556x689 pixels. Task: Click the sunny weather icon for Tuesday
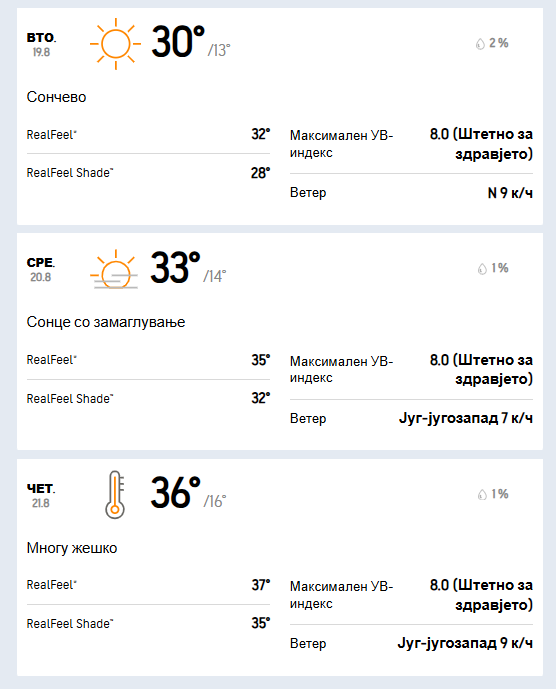pos(116,44)
